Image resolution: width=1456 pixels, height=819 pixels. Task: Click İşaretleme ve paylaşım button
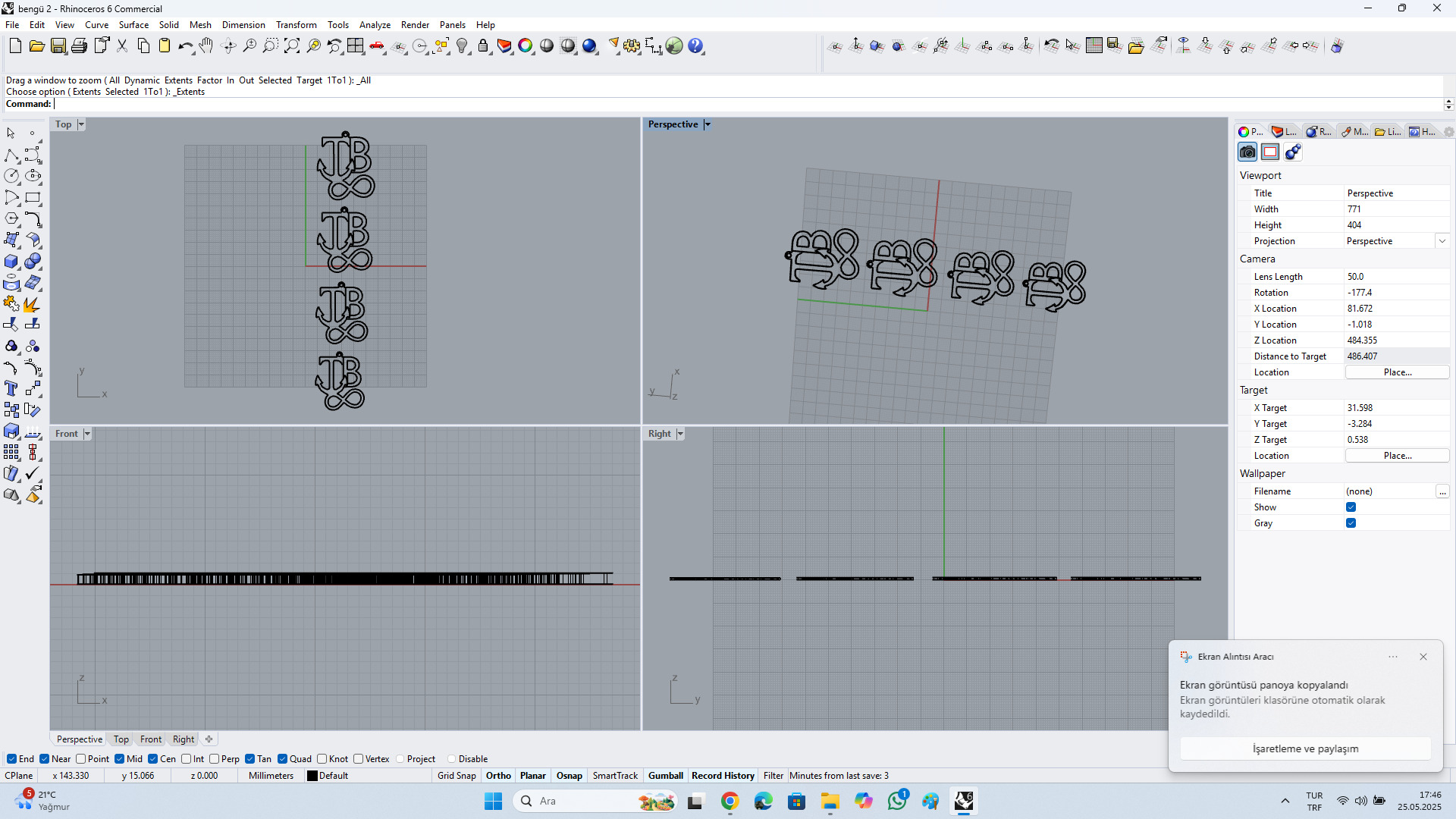(1305, 748)
